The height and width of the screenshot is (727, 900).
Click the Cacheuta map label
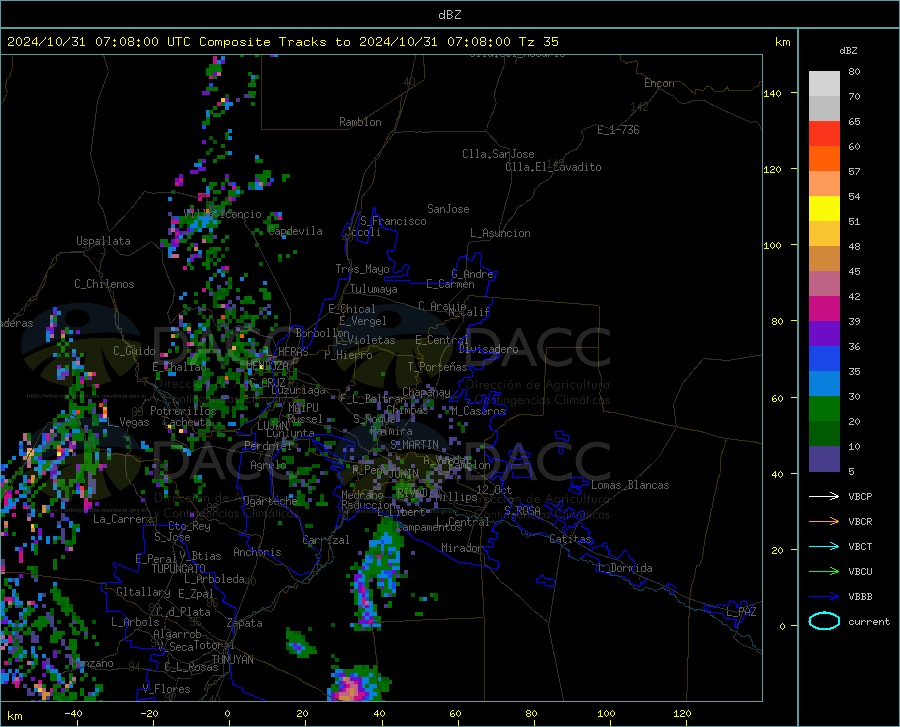(x=187, y=422)
